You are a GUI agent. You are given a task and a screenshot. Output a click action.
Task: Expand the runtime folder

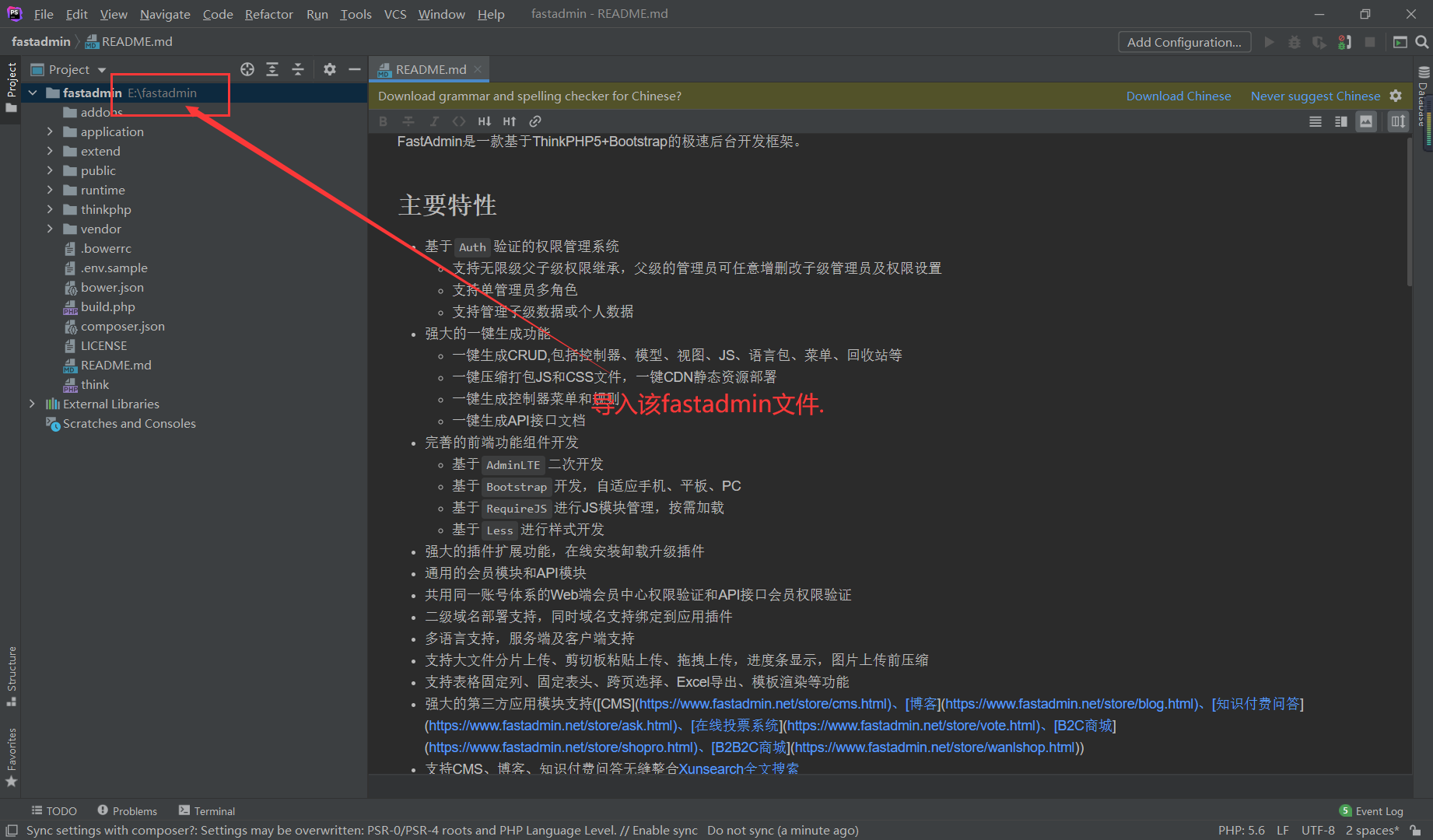click(x=50, y=190)
